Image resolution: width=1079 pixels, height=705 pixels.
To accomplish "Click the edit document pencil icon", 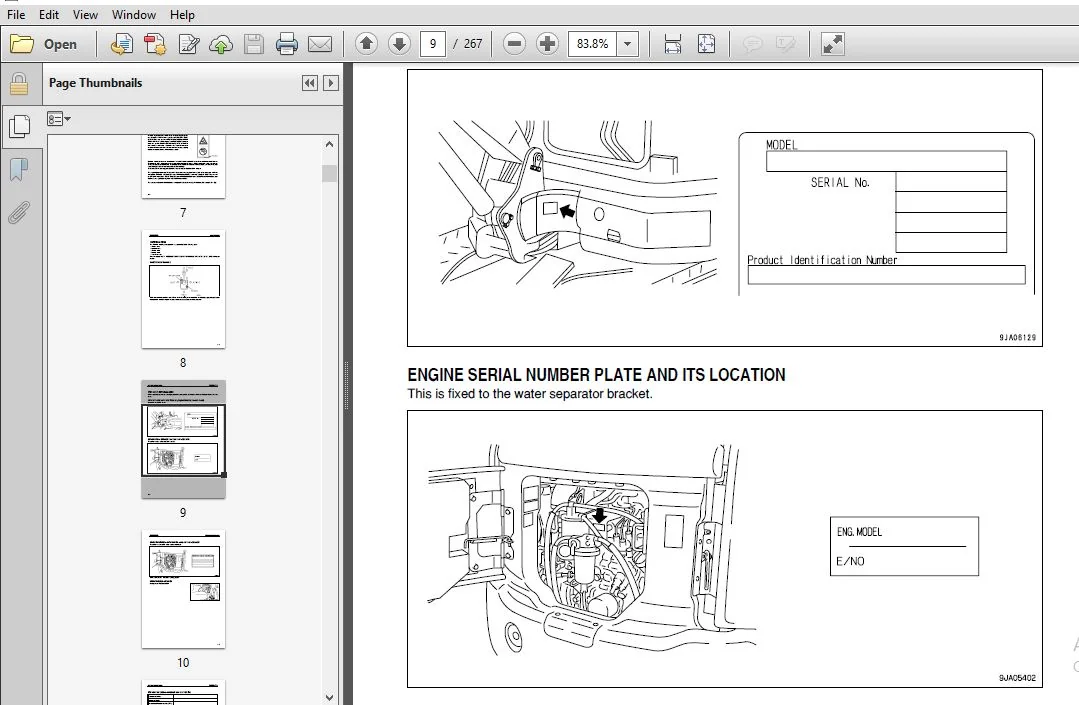I will coord(189,44).
